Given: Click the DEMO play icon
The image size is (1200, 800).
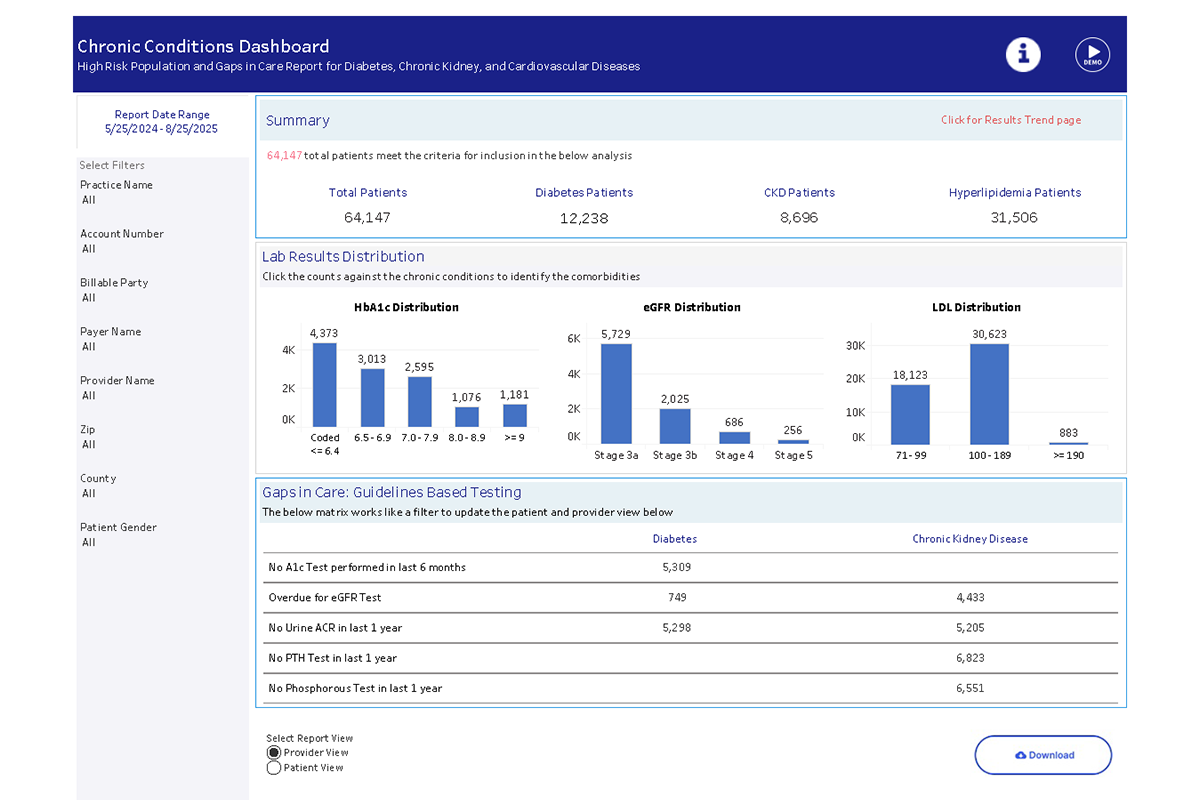Looking at the screenshot, I should click(1092, 54).
